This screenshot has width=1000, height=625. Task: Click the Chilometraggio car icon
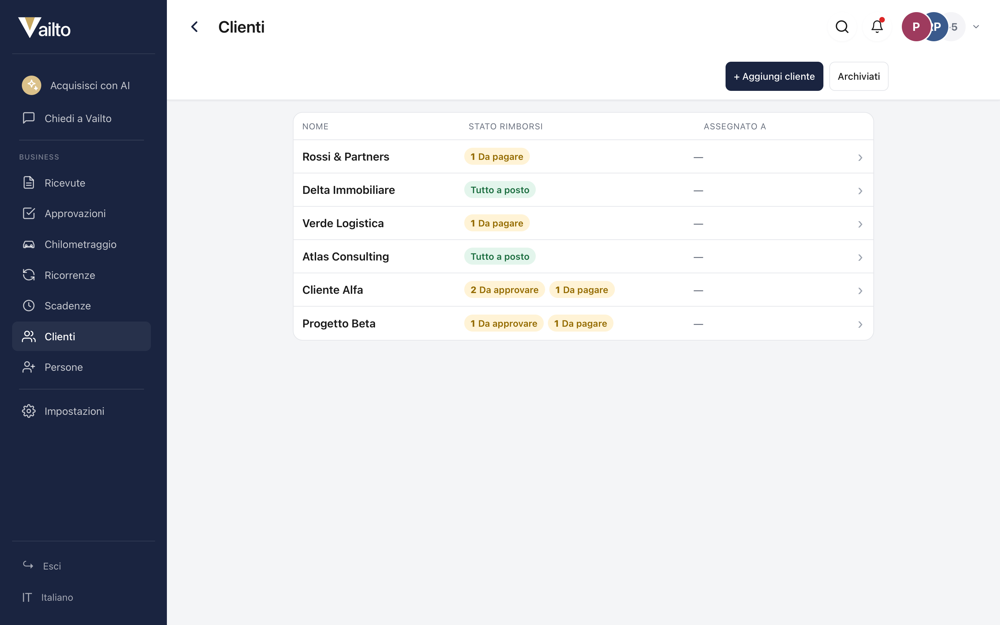pyautogui.click(x=29, y=244)
